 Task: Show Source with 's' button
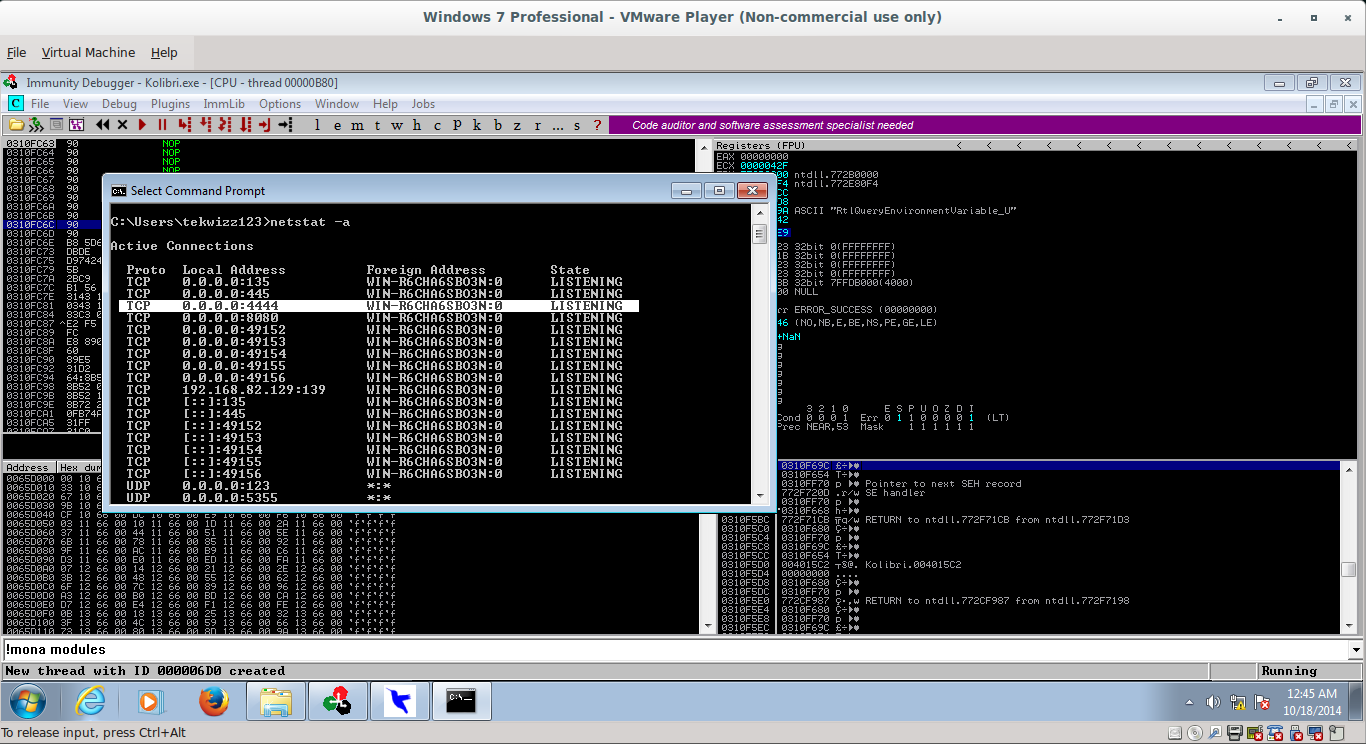point(578,125)
